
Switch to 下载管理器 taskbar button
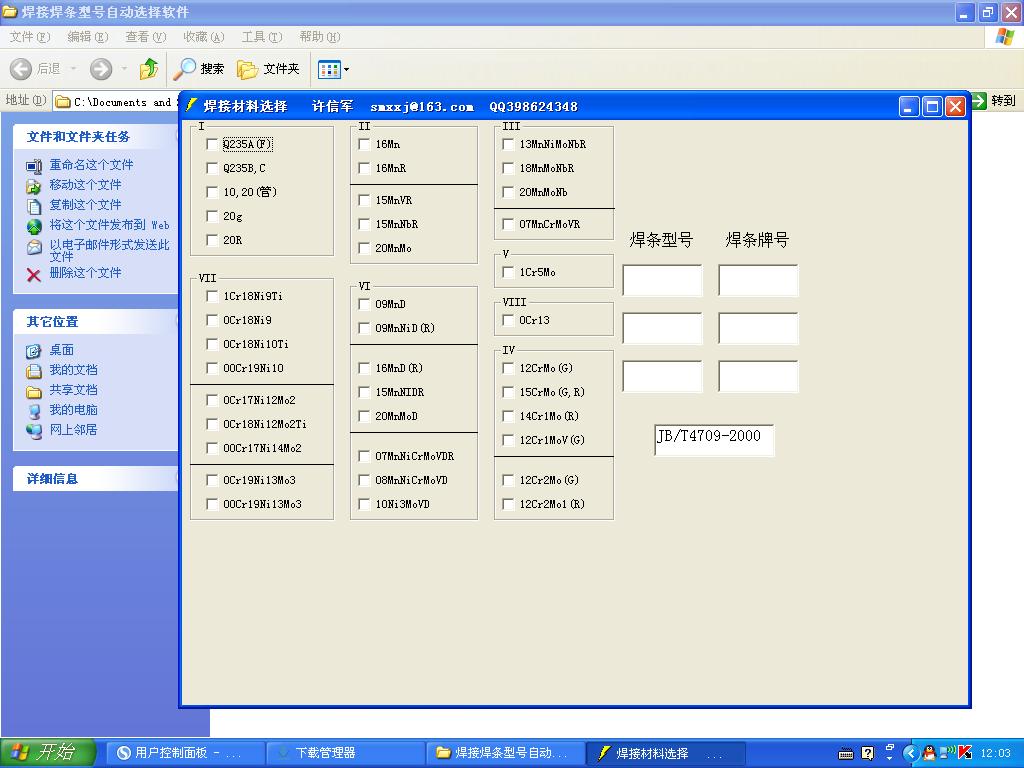point(344,753)
